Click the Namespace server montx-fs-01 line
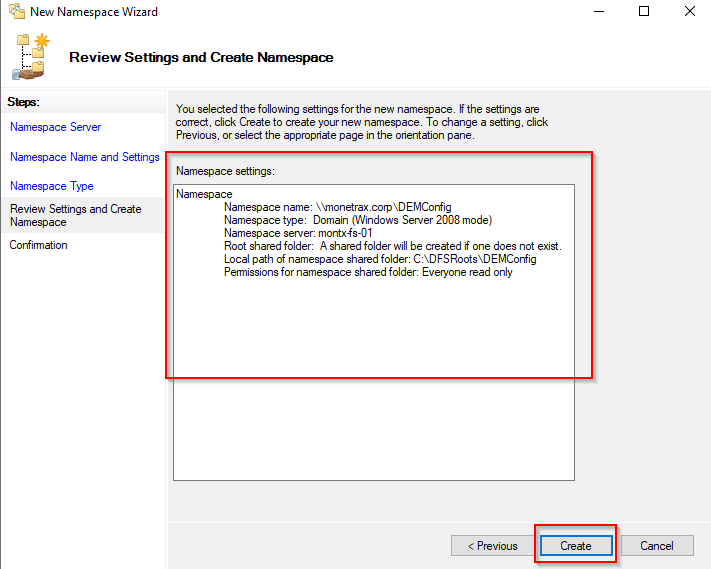 pyautogui.click(x=298, y=233)
